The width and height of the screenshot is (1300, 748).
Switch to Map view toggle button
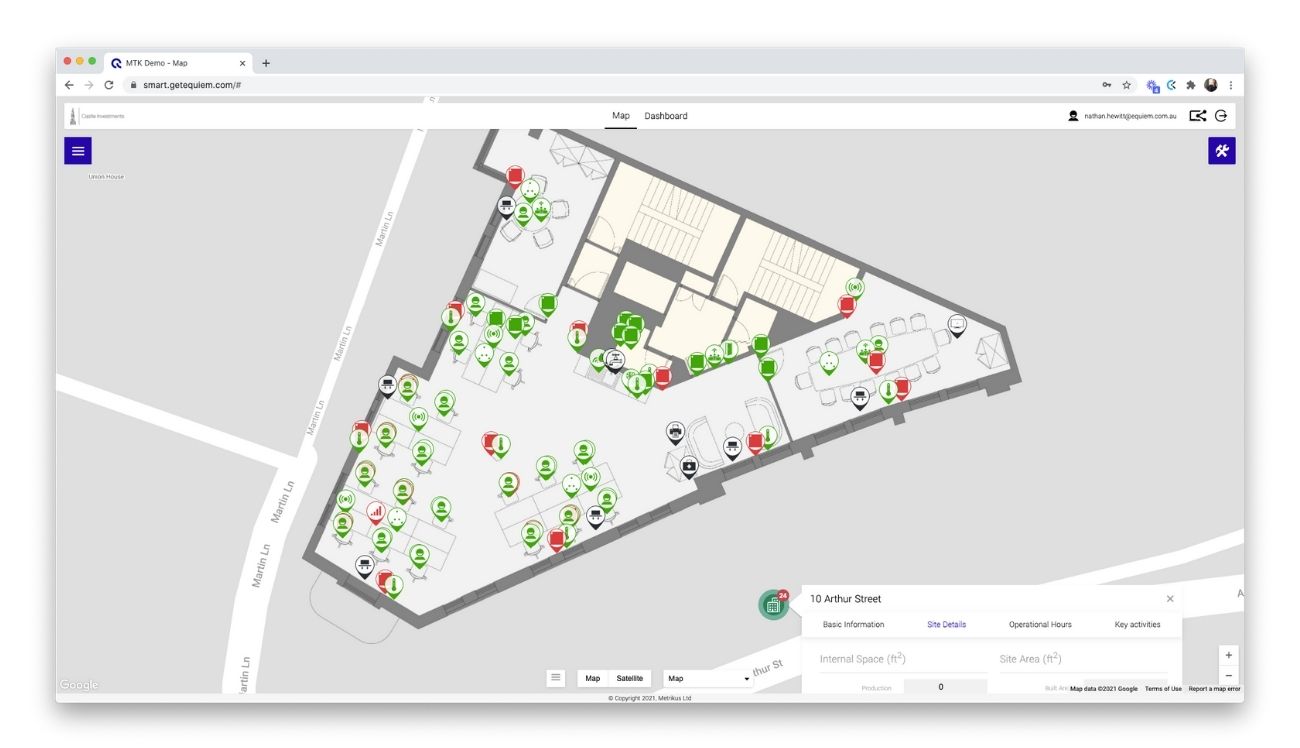tap(593, 678)
